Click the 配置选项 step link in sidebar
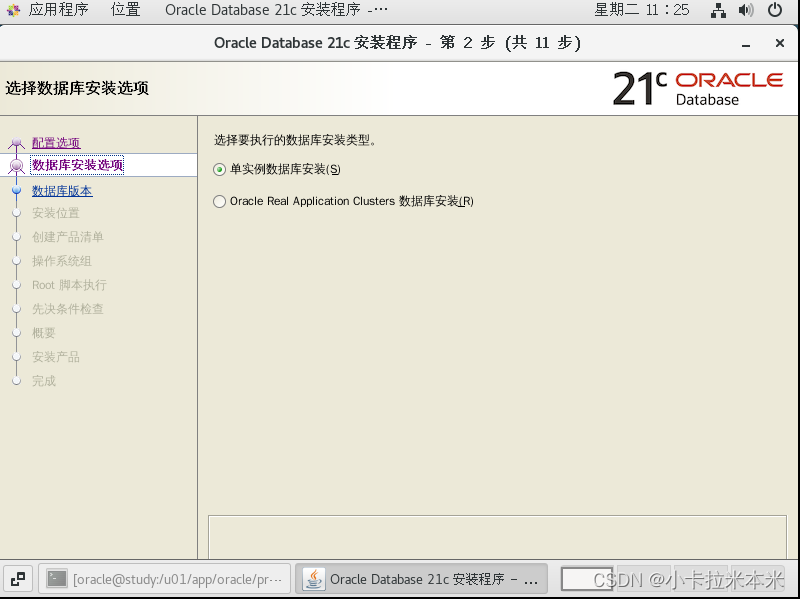800x599 pixels. [x=56, y=143]
